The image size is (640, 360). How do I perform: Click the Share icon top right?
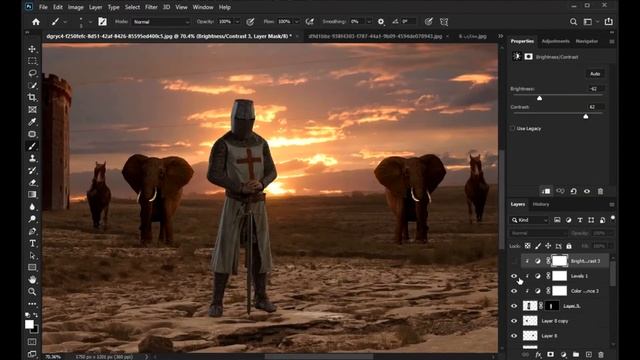609,22
